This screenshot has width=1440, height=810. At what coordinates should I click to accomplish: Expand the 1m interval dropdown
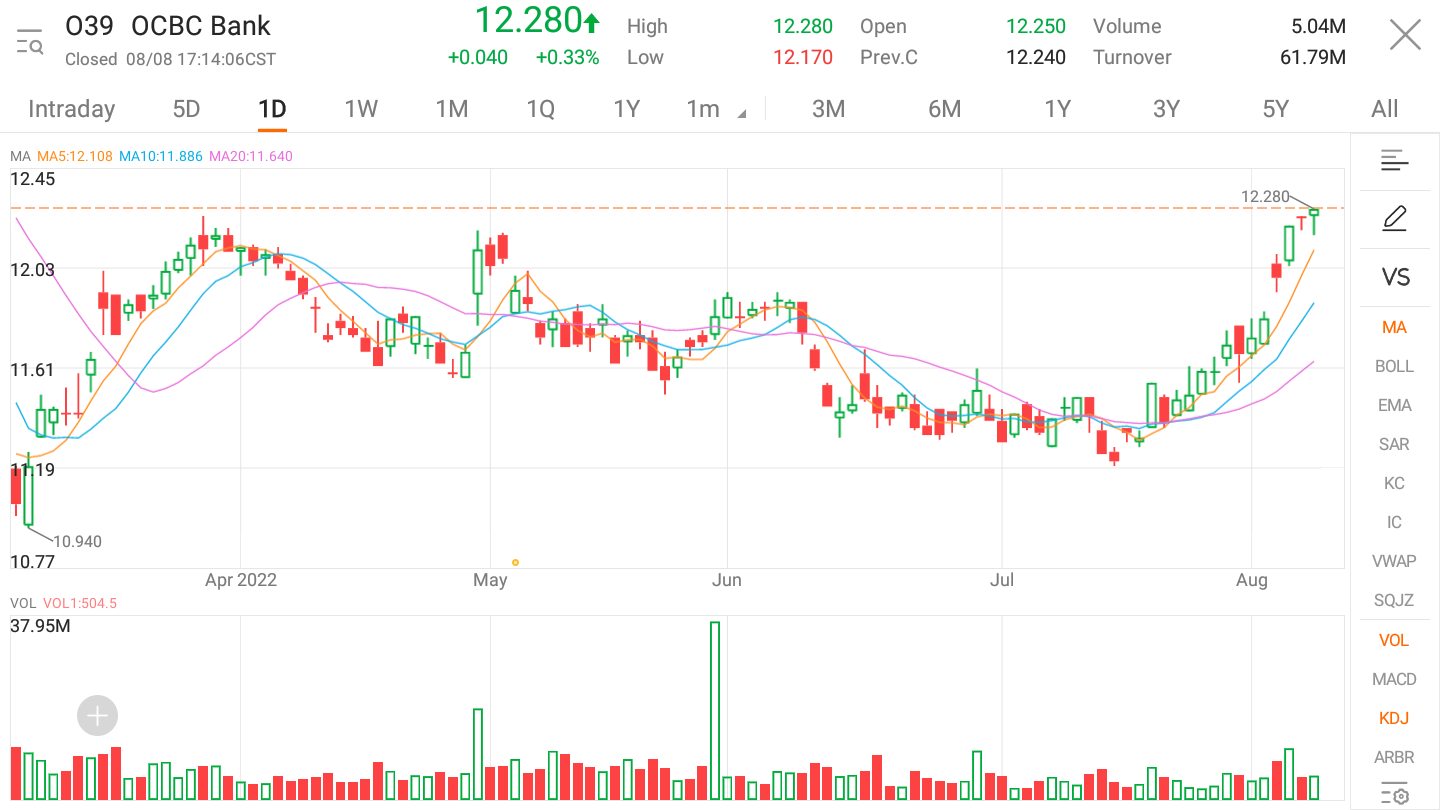click(x=715, y=109)
